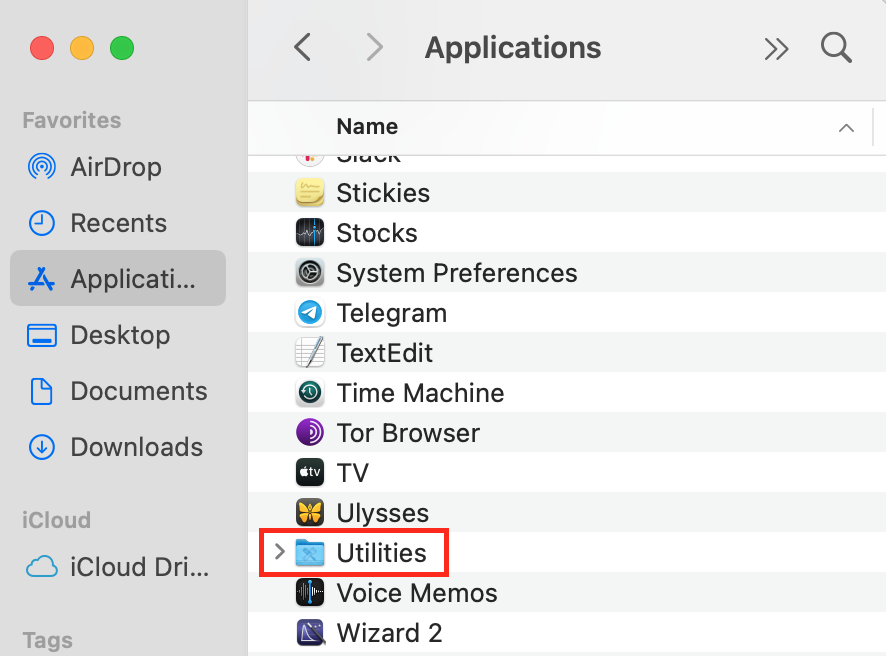Select iCloud Dri... label in the sidebar
The width and height of the screenshot is (886, 656).
(140, 566)
